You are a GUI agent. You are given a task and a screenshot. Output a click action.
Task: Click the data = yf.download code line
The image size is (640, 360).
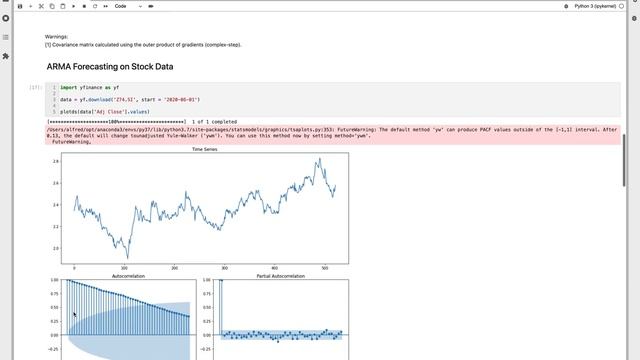130,100
